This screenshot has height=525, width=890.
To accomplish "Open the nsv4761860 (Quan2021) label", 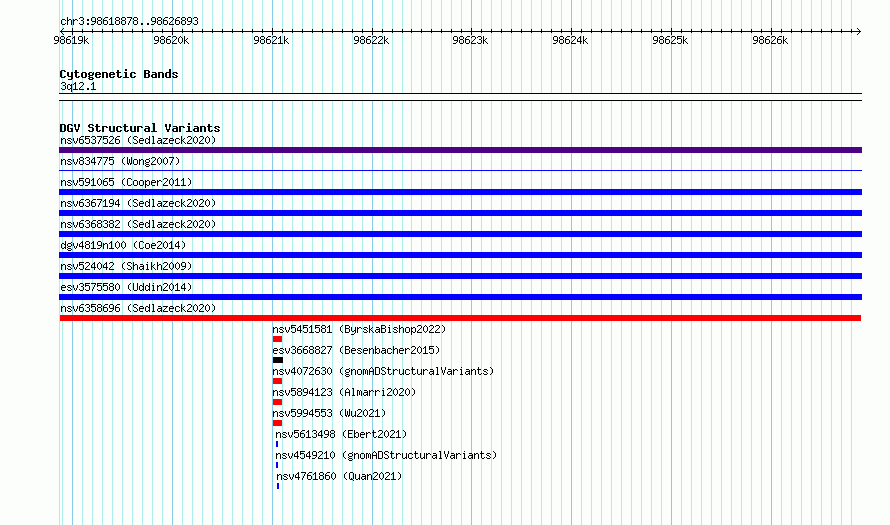I will [339, 476].
